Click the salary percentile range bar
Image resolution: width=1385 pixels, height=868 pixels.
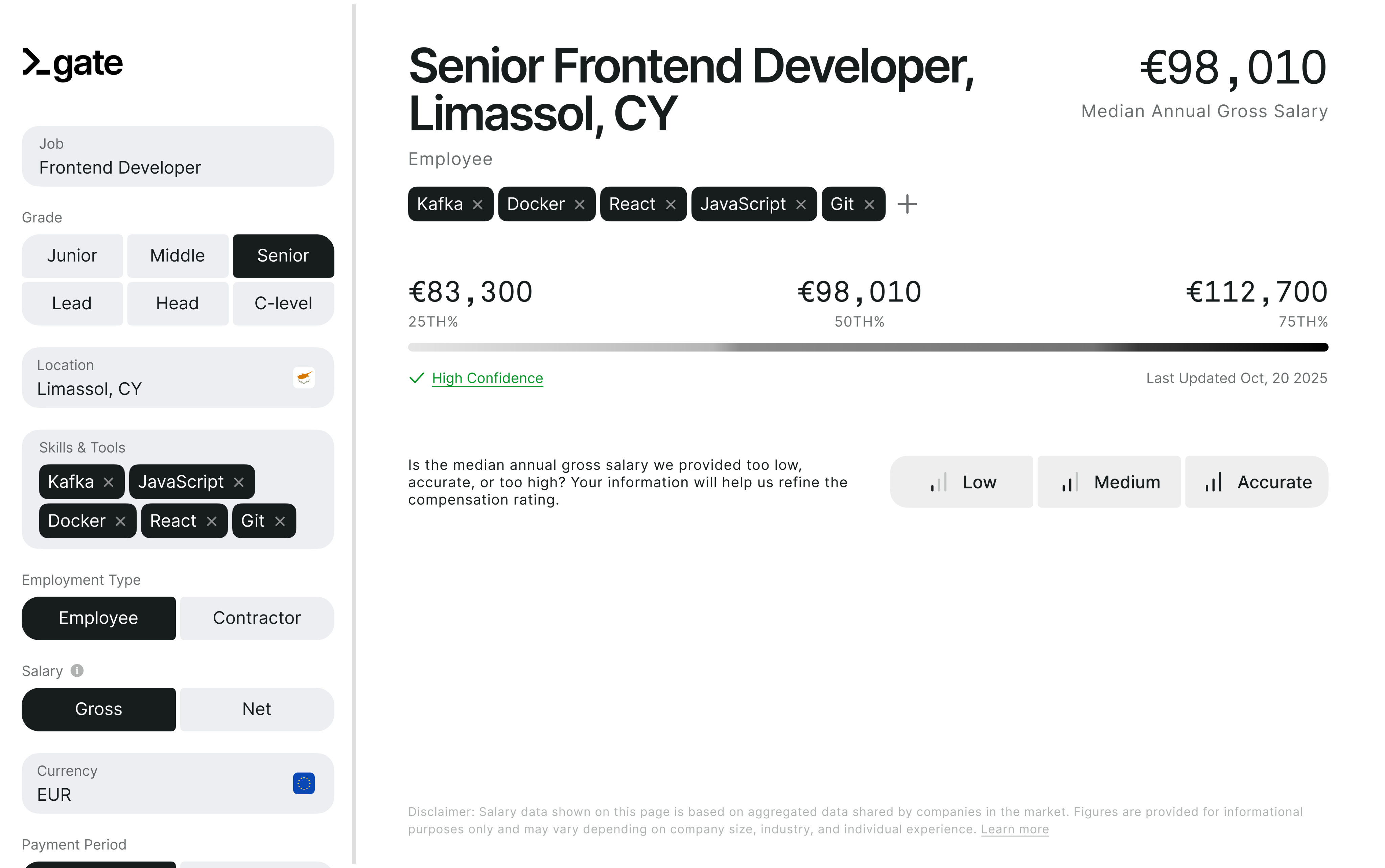tap(868, 347)
